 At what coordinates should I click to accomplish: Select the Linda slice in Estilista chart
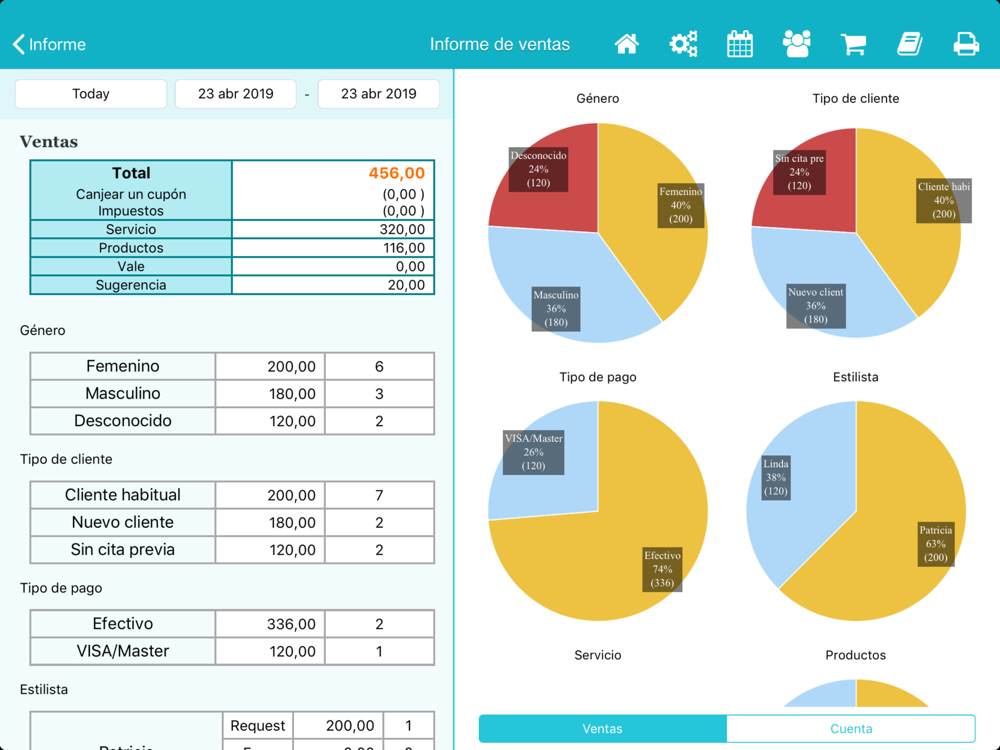pos(776,477)
